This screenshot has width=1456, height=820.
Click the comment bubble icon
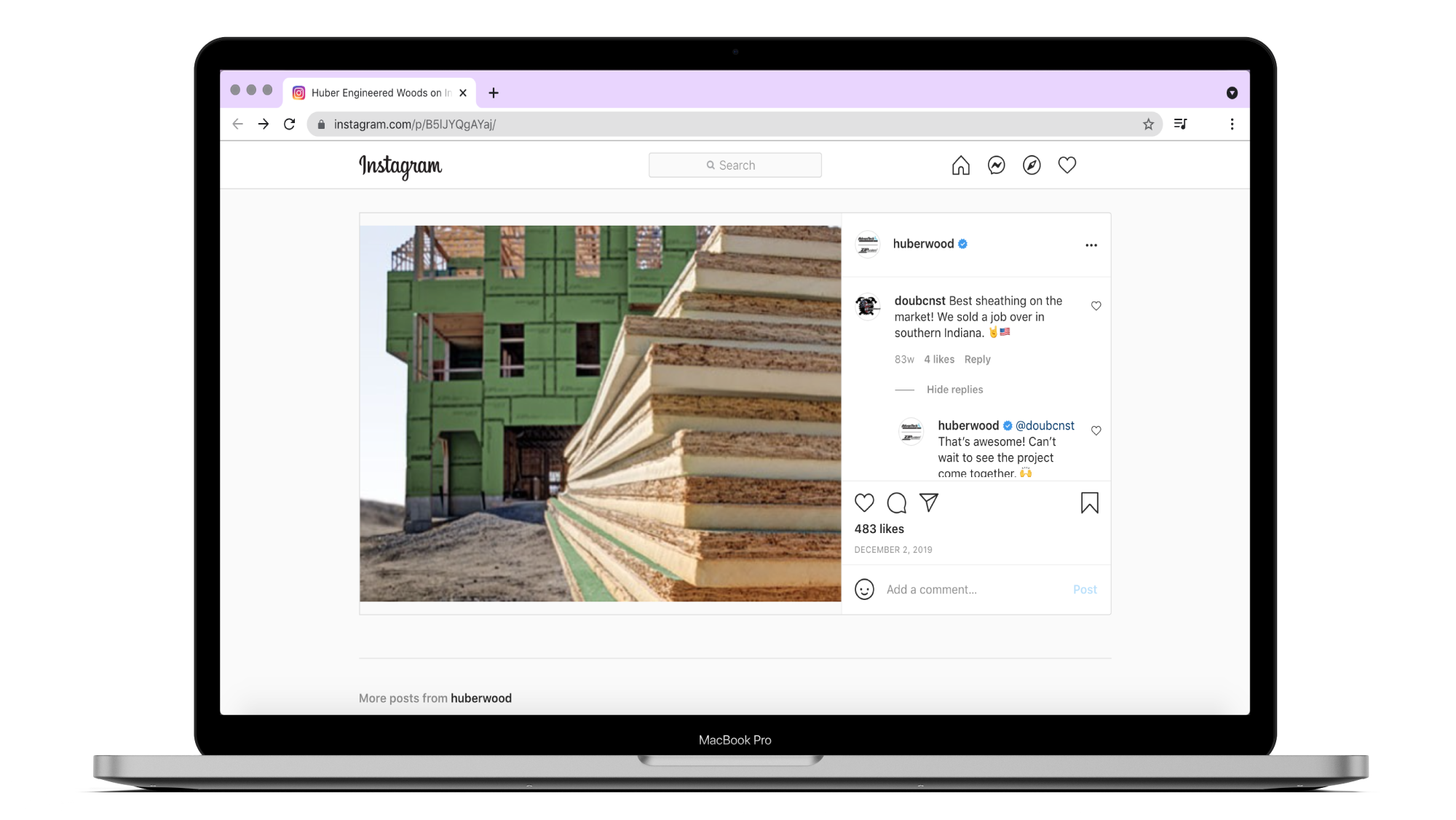896,502
